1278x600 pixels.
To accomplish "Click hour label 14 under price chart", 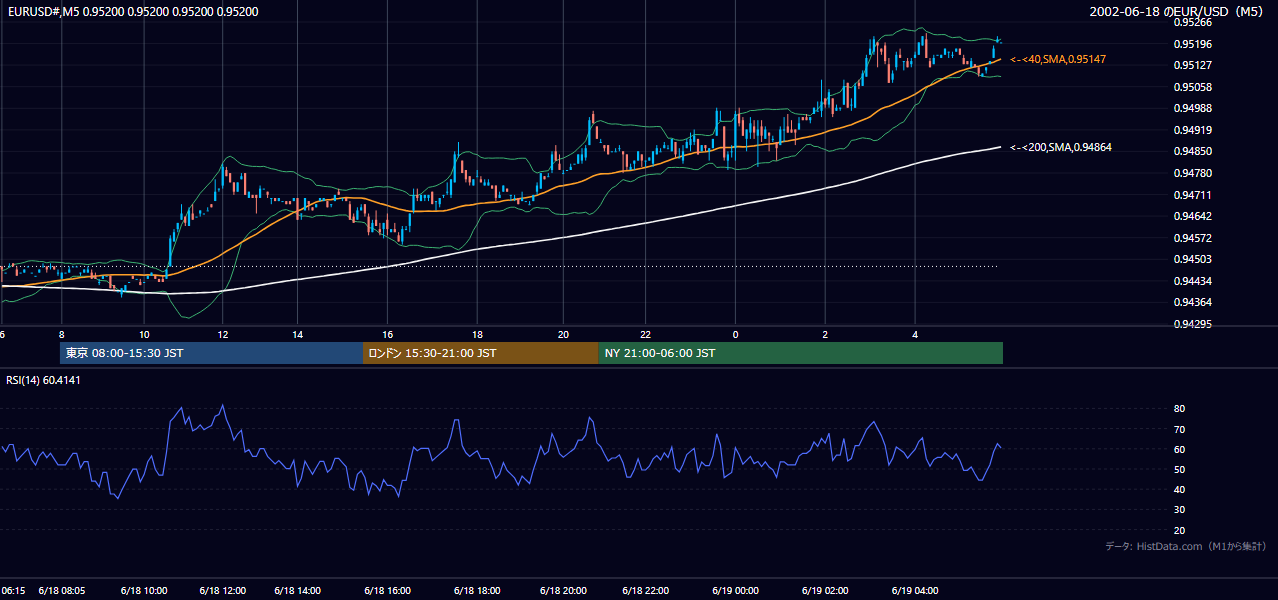I will pos(298,334).
